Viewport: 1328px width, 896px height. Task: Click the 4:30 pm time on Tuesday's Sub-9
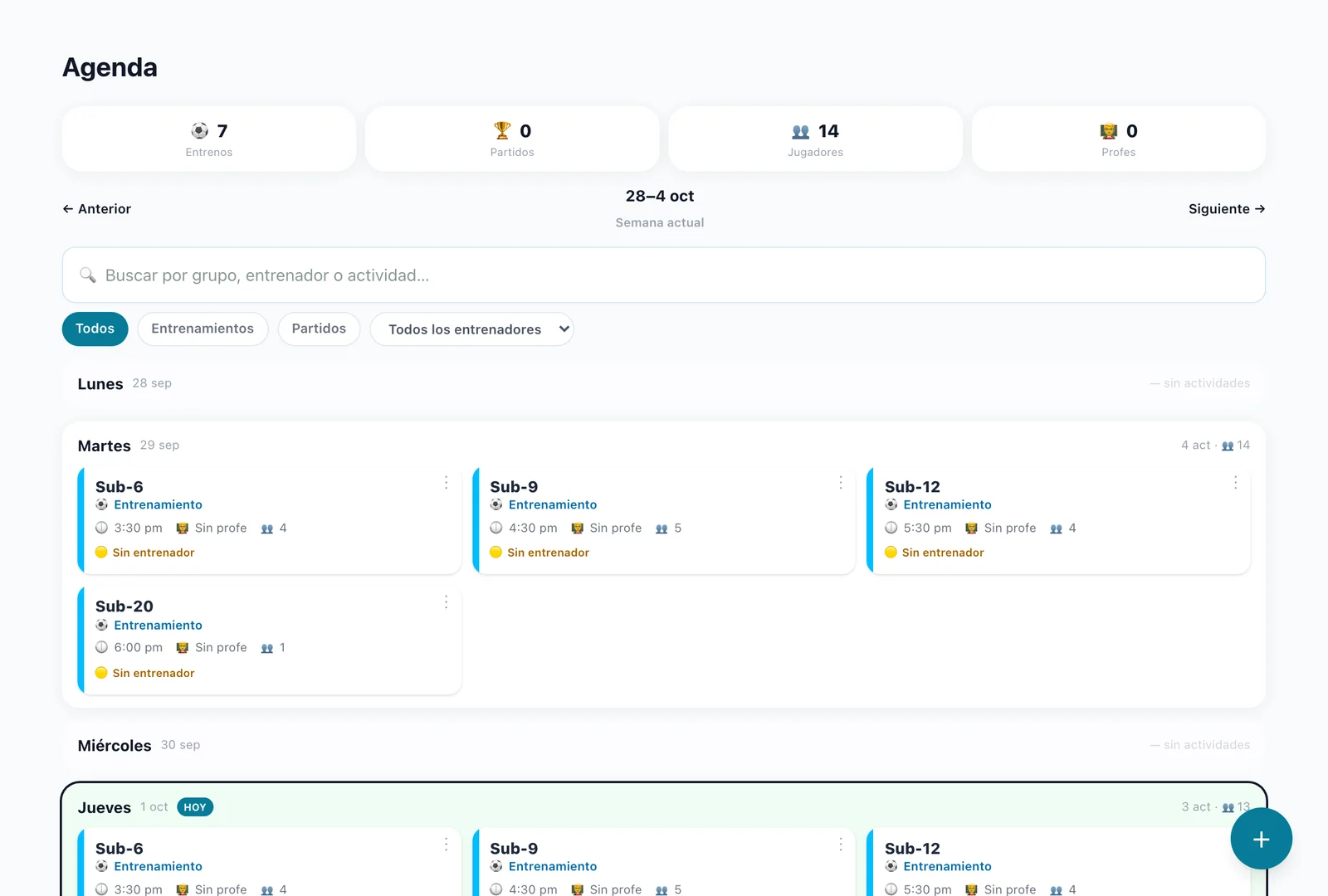(533, 528)
